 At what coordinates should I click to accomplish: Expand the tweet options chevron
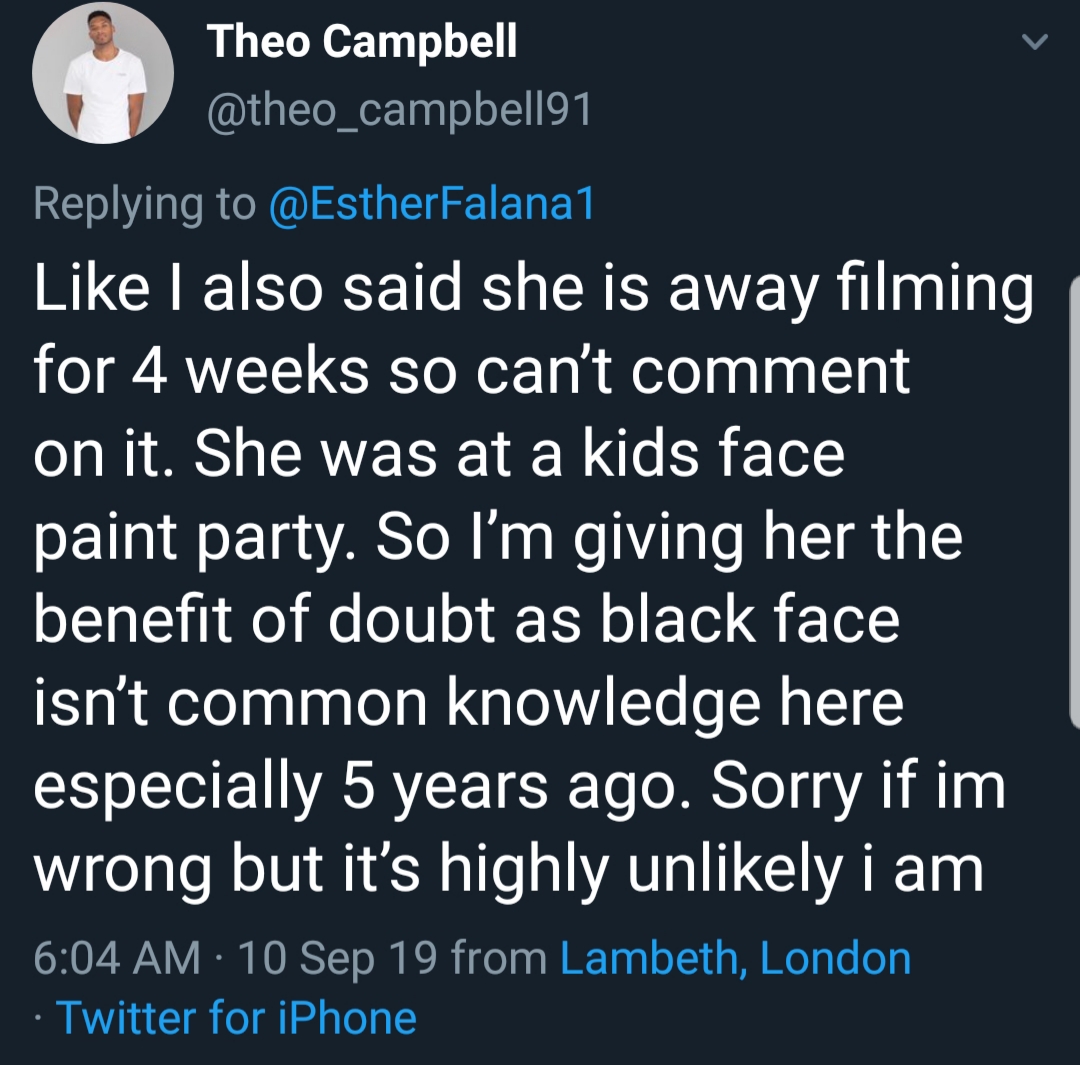[x=1035, y=43]
